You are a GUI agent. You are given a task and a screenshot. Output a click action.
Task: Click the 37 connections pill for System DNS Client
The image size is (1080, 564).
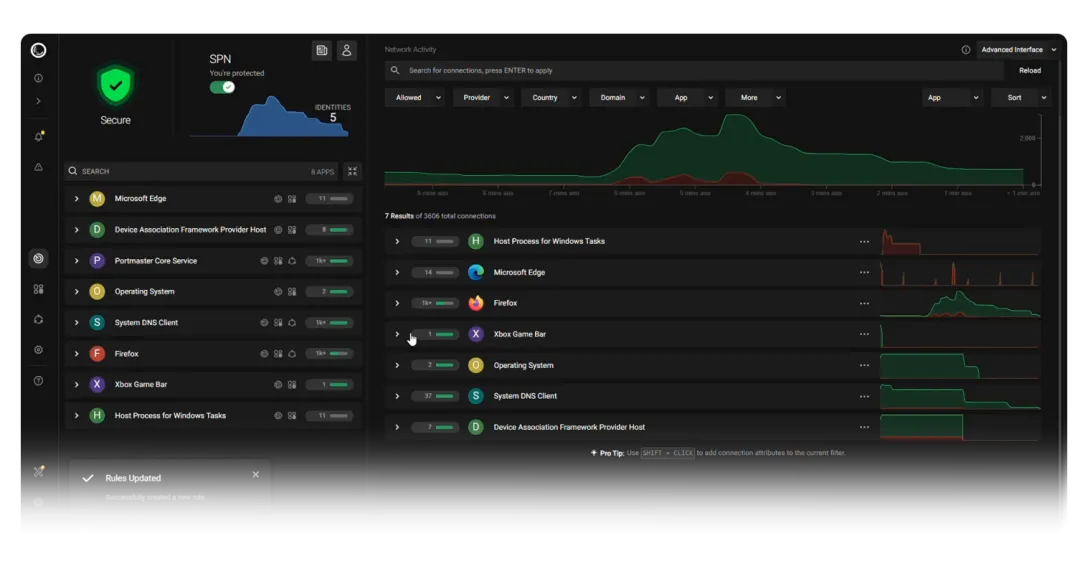pos(435,396)
